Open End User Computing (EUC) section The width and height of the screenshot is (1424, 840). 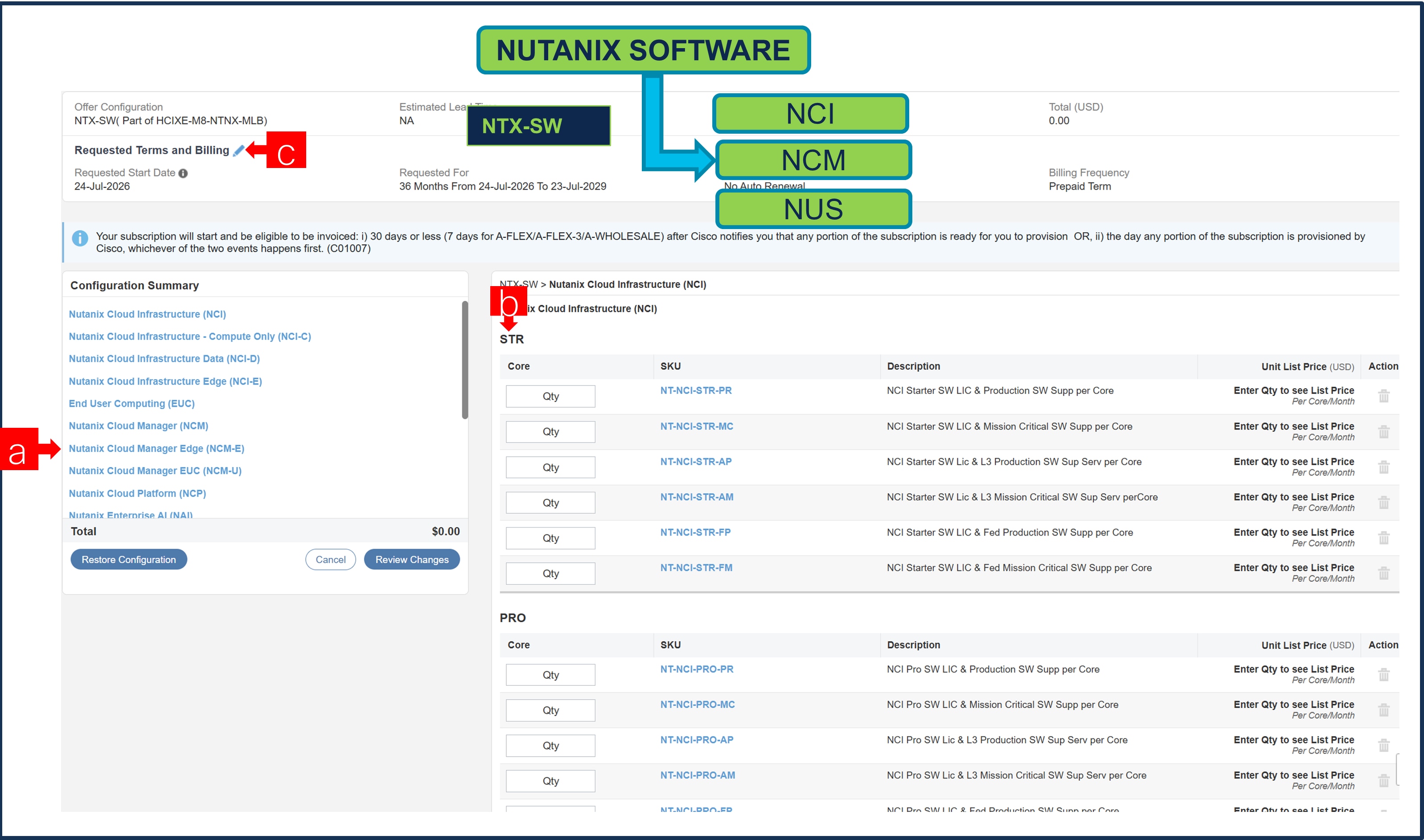coord(131,404)
